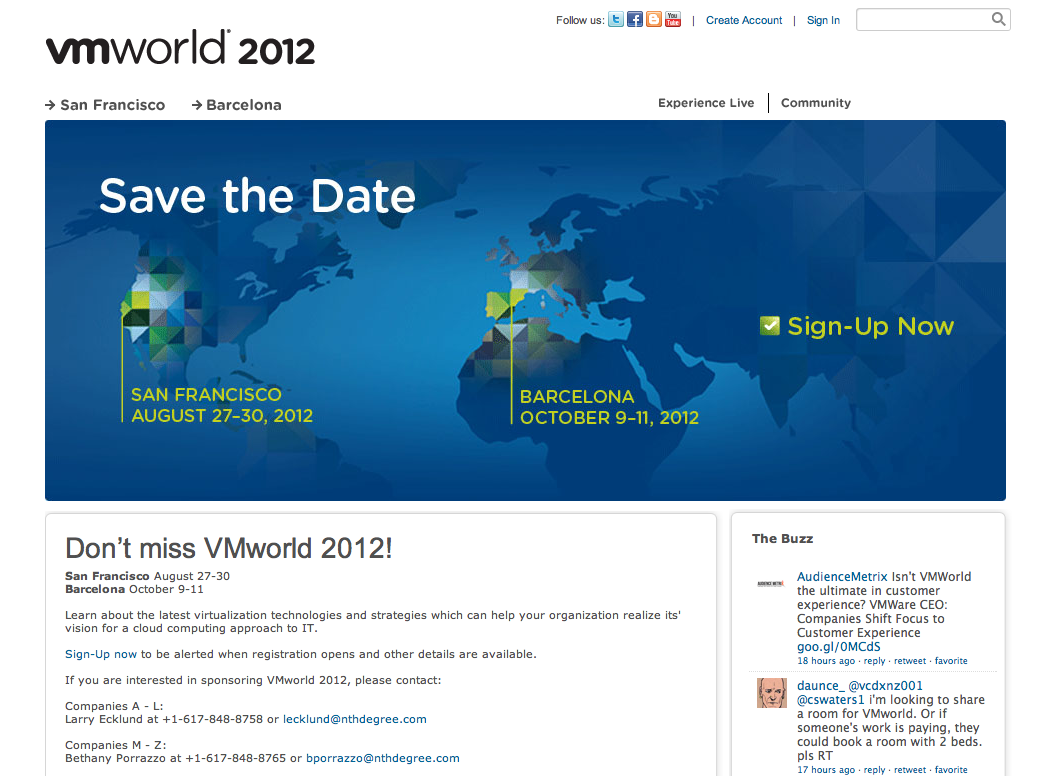Viewport: 1048px width, 776px height.
Task: Click Barcelona October 9-11 banner text
Action: tap(610, 407)
